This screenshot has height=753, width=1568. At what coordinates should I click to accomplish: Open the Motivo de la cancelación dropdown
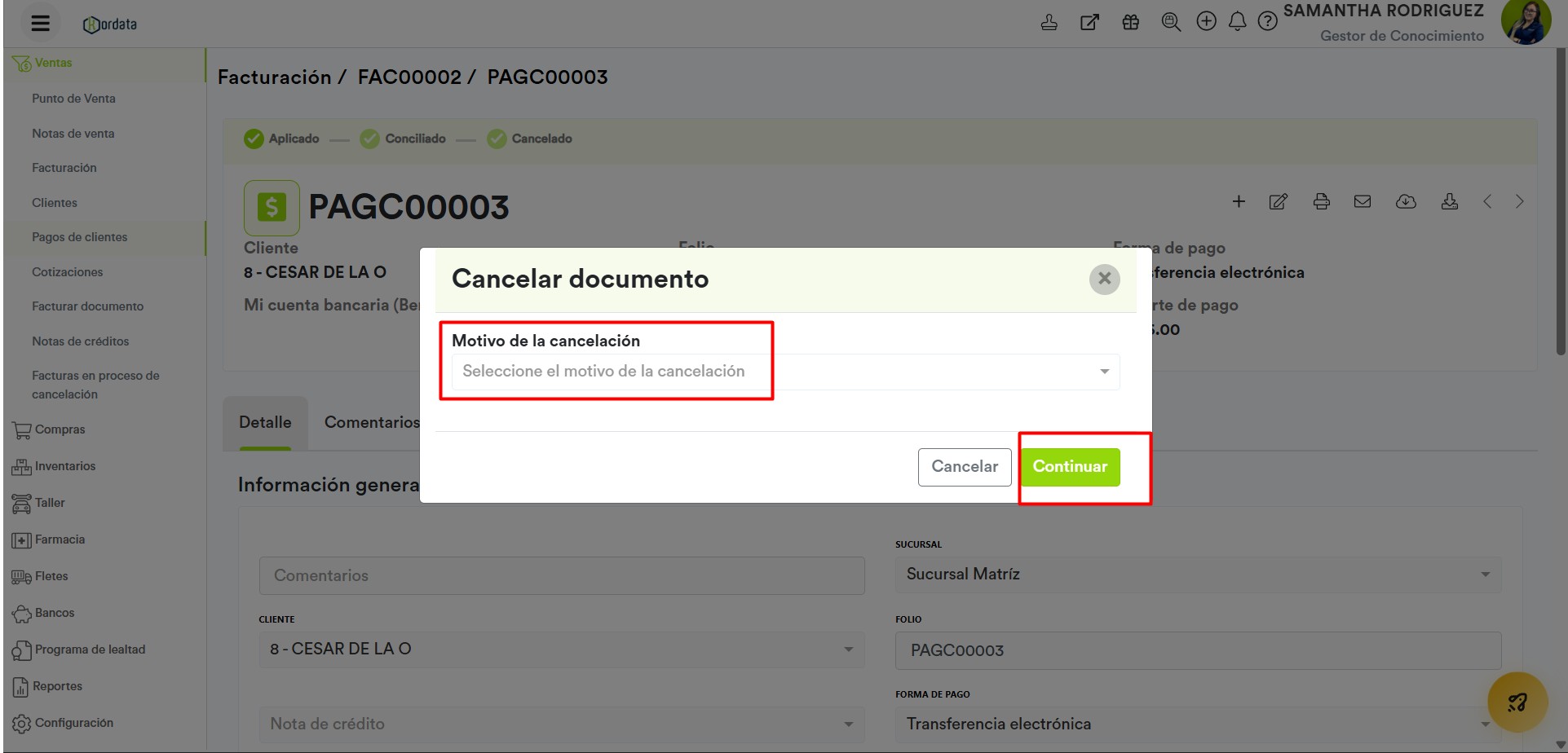coord(785,372)
